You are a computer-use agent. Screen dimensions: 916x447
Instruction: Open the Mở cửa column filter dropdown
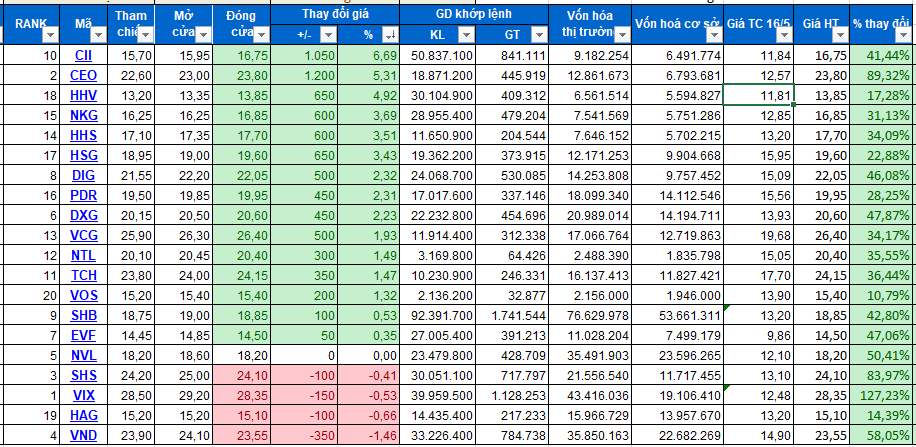[203, 36]
